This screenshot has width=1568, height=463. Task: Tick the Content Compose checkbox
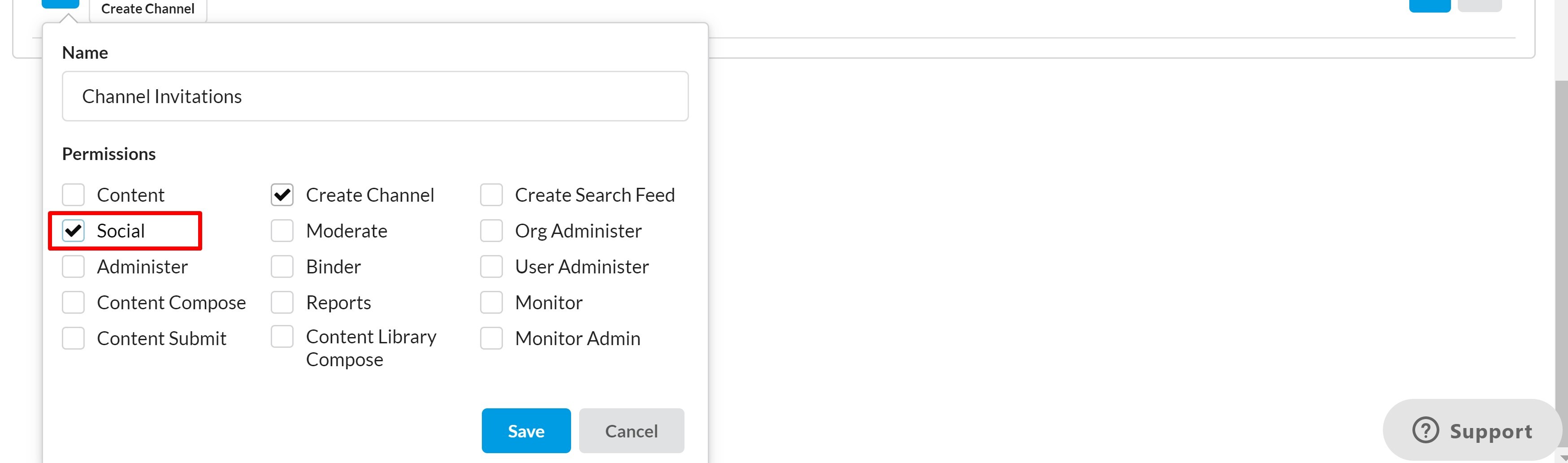pos(73,303)
